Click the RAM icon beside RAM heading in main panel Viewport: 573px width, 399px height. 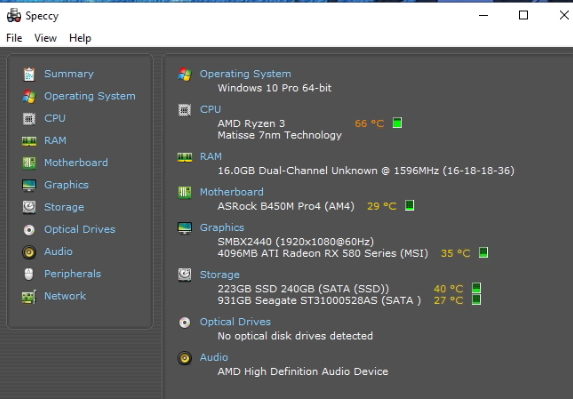coord(185,157)
